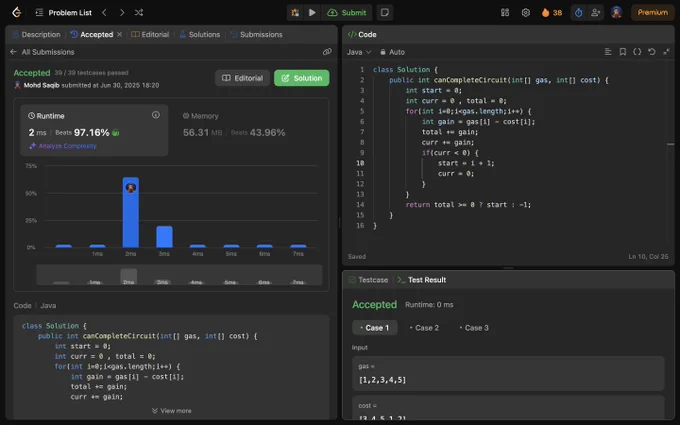This screenshot has width=680, height=425.
Task: Pick a random problem with shuffle icon
Action: coord(139,13)
